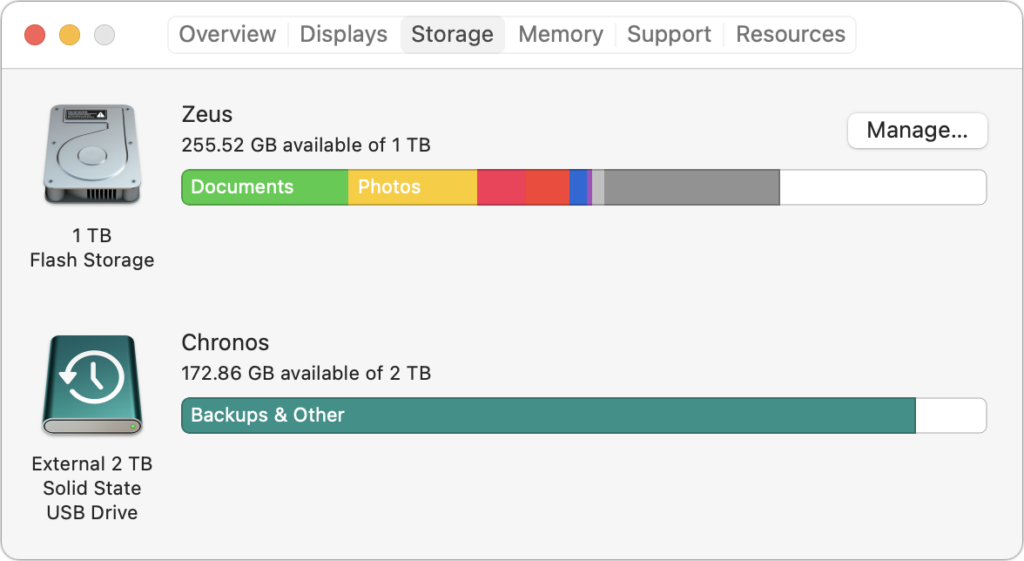Click the yellow Photos storage segment

point(412,187)
